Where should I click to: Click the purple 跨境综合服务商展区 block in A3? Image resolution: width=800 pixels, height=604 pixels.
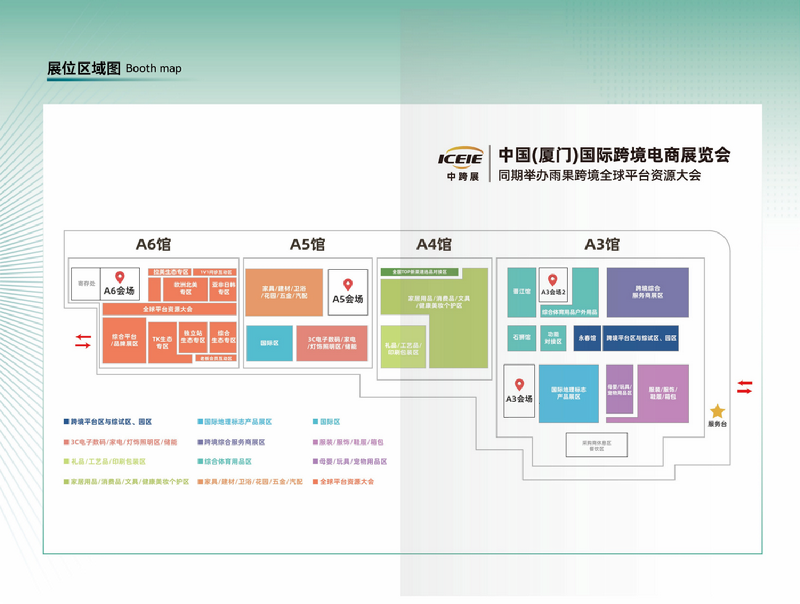point(647,292)
